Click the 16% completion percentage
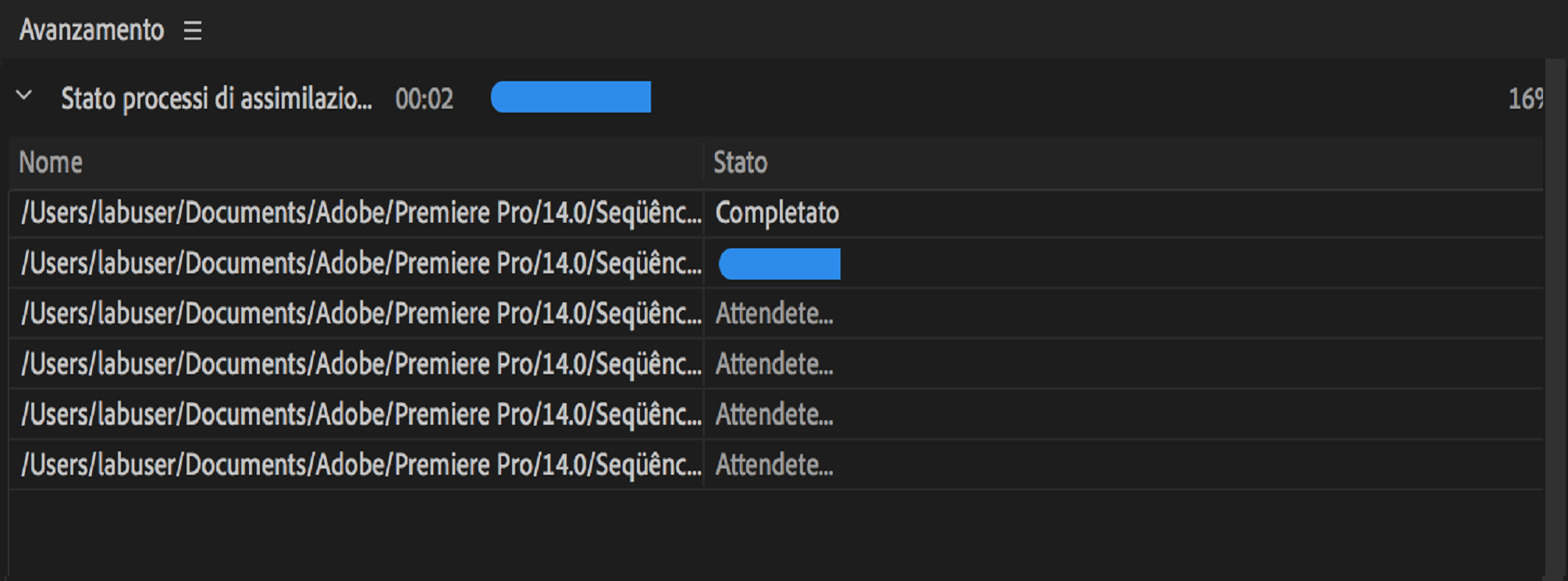1568x581 pixels. [x=1525, y=99]
